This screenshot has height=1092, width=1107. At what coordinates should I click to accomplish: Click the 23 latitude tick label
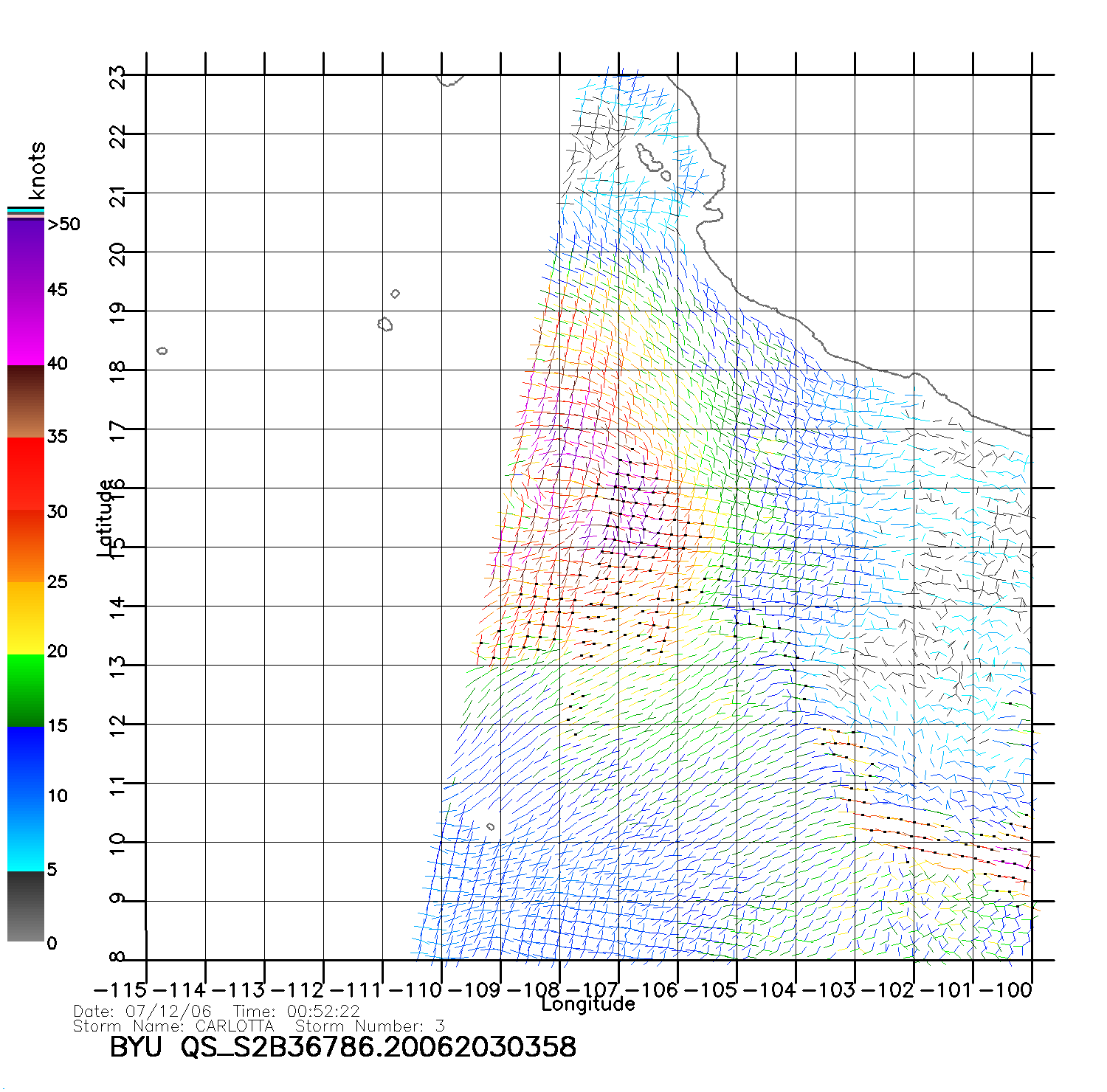point(118,77)
